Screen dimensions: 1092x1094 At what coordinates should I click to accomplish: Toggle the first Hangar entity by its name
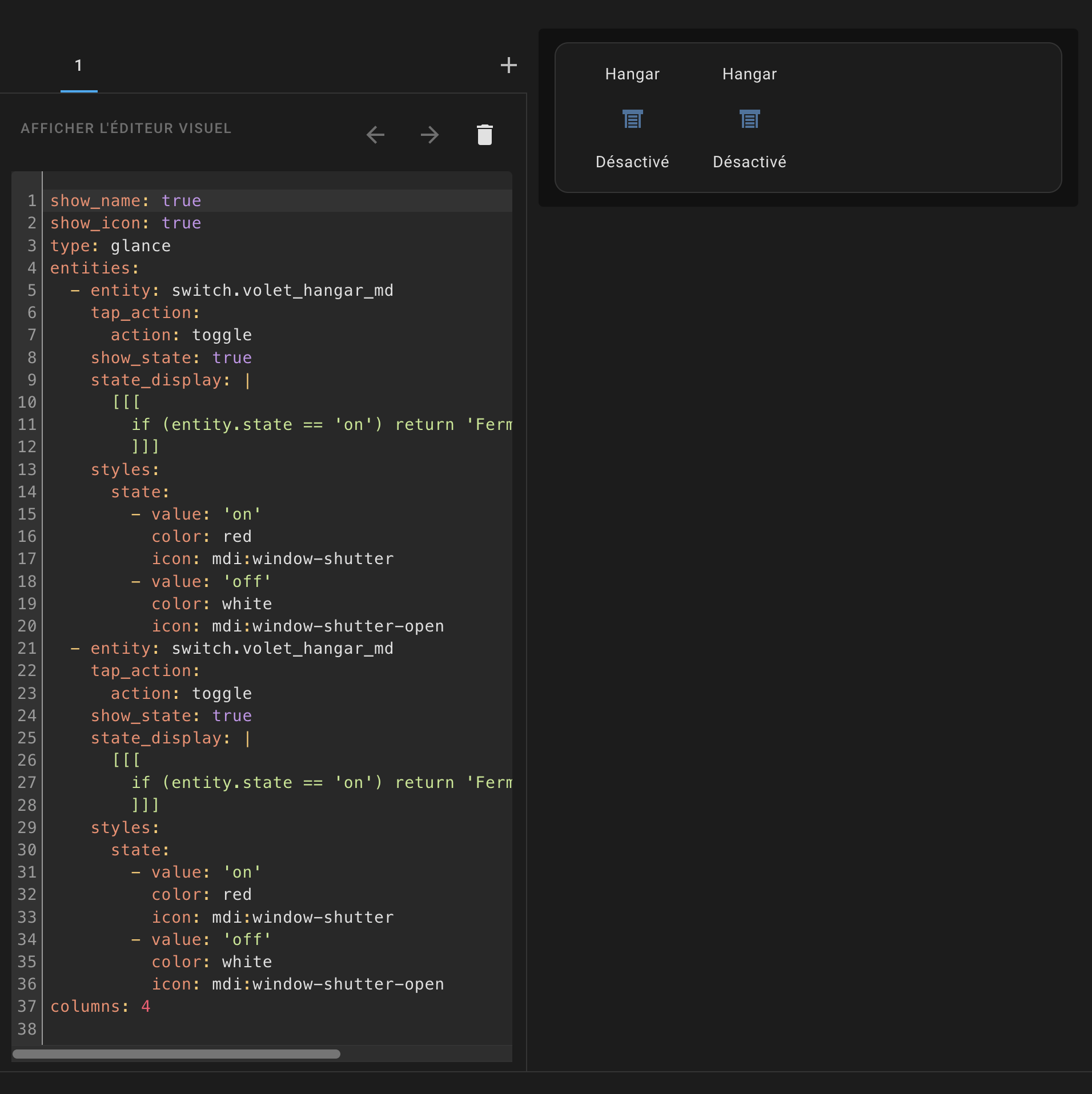[631, 74]
